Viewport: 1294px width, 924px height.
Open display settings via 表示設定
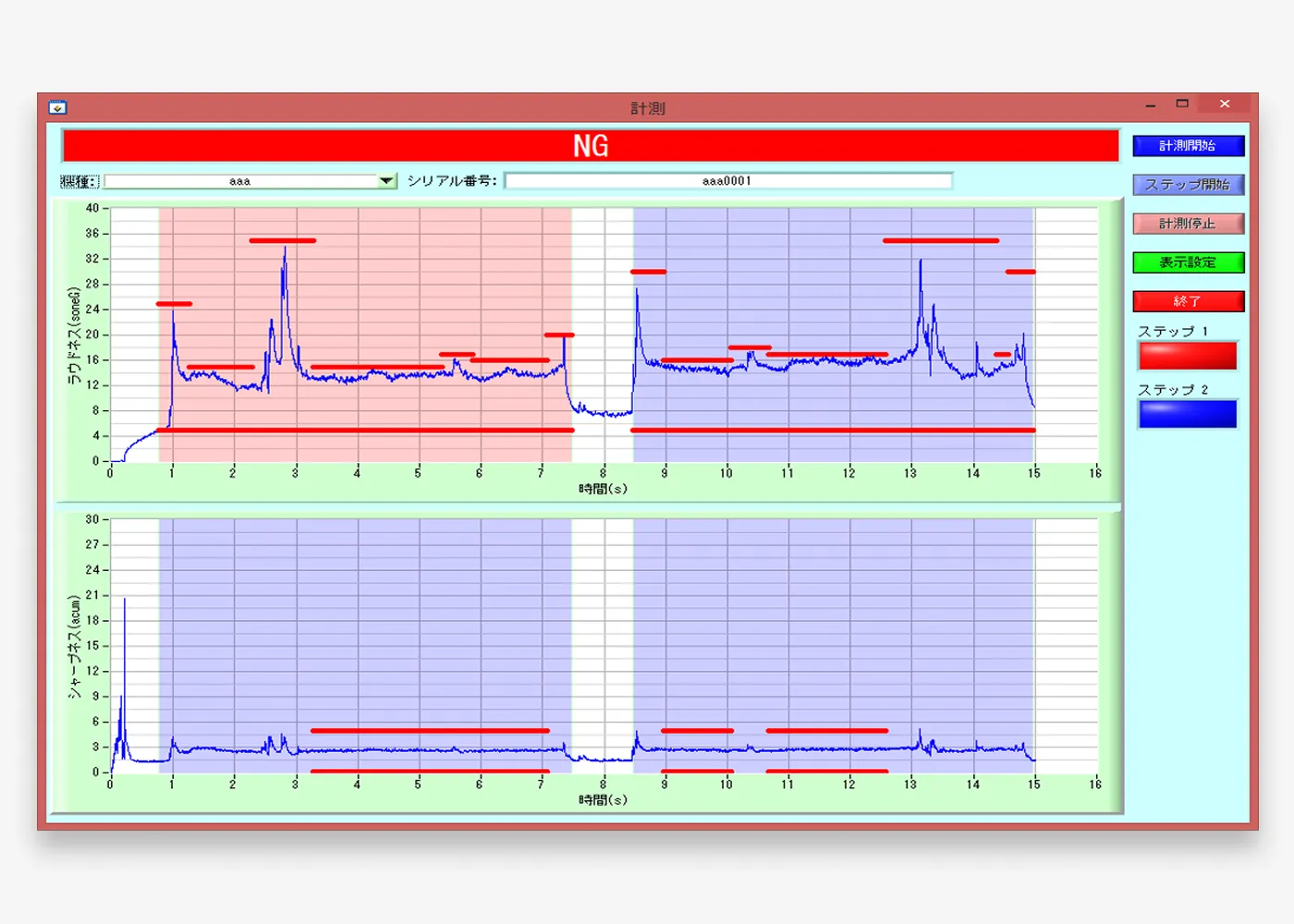point(1188,262)
